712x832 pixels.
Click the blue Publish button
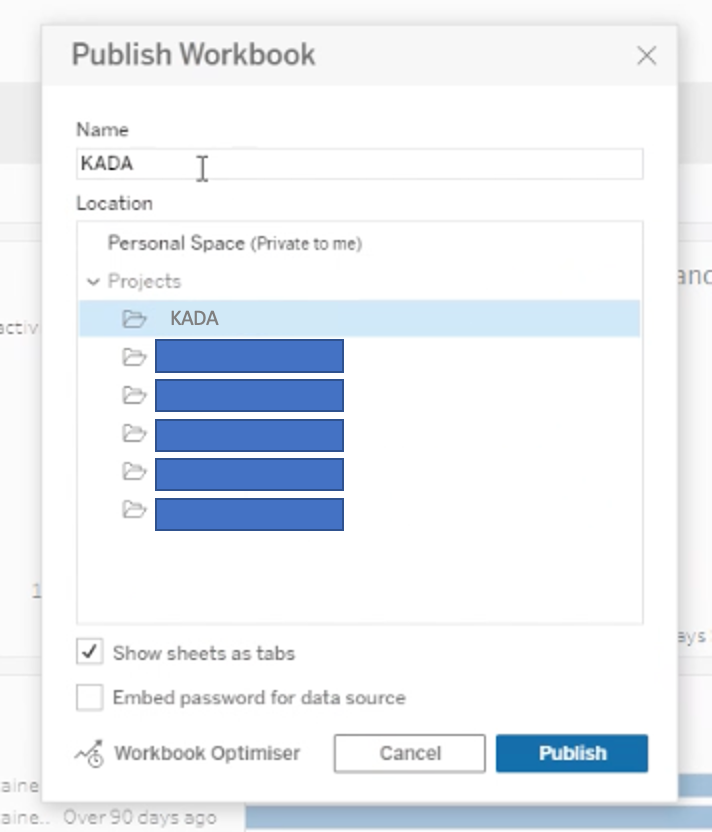click(x=572, y=754)
